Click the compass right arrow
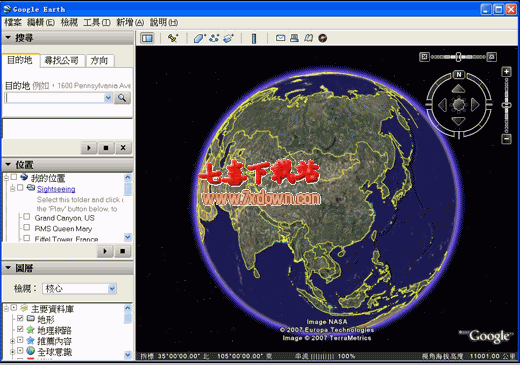Image resolution: width=520 pixels, height=365 pixels. (x=475, y=105)
